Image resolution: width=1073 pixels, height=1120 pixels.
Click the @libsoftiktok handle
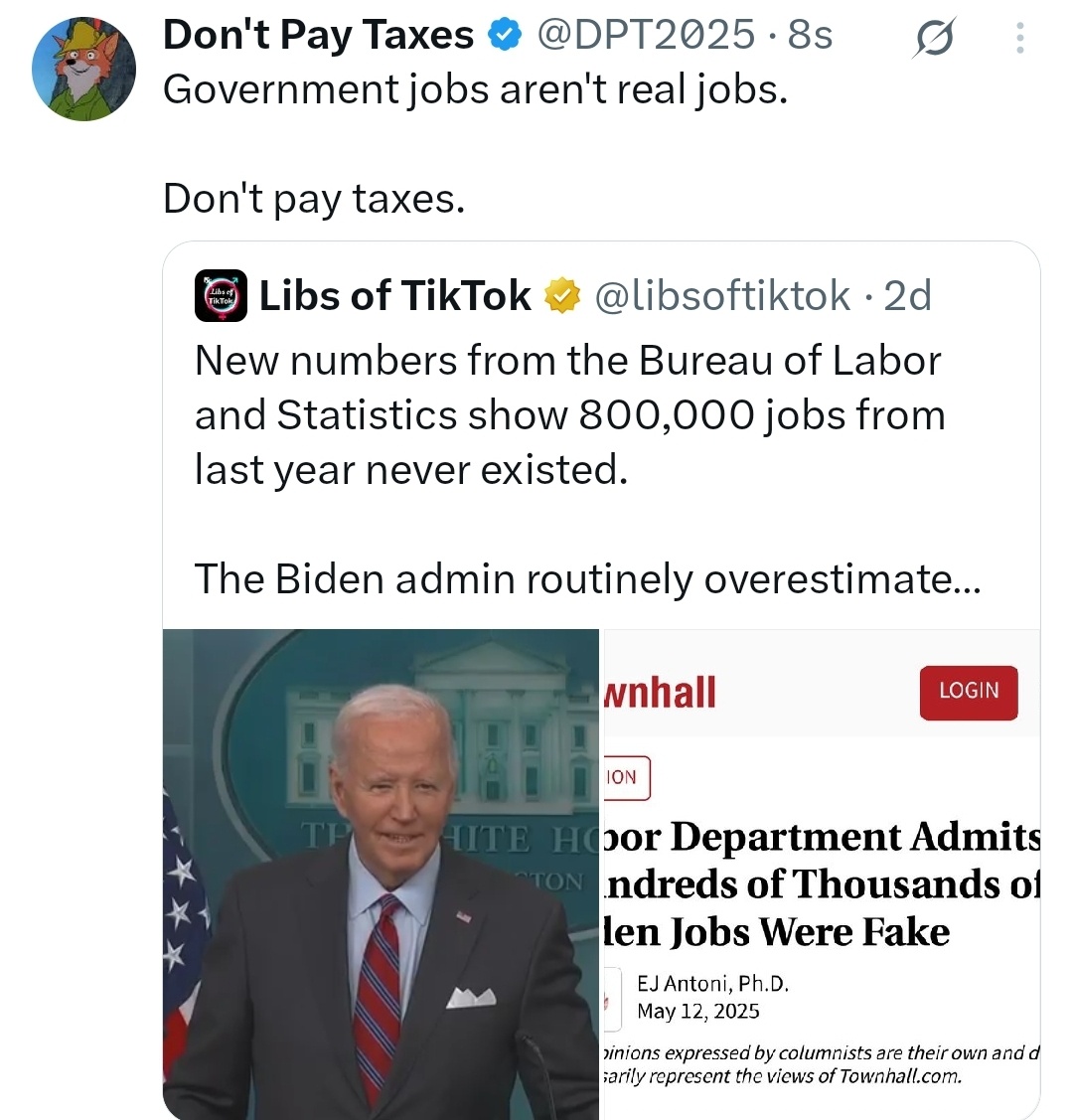[722, 296]
